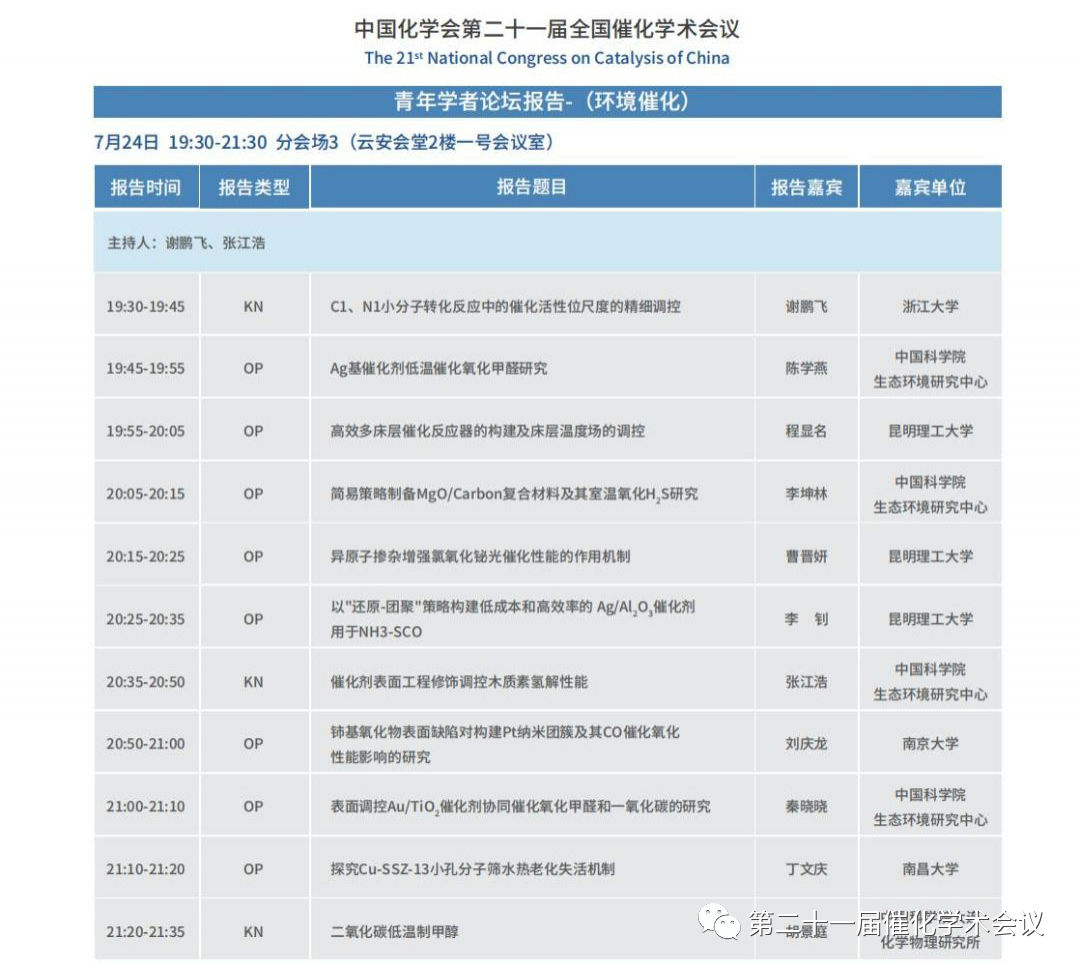The width and height of the screenshot is (1080, 972).
Task: Click the "报告类型" column header
Action: coord(254,187)
